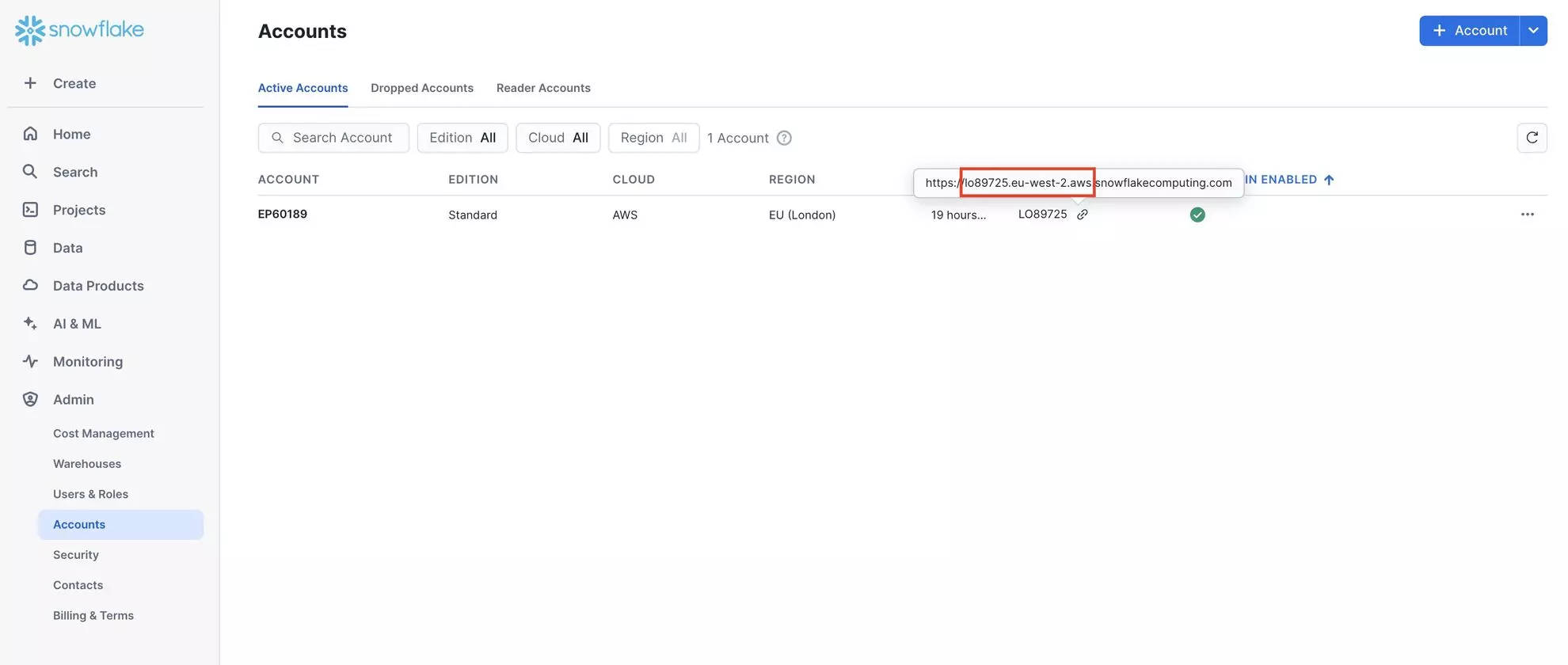Click the Projects terminal icon

(x=30, y=210)
